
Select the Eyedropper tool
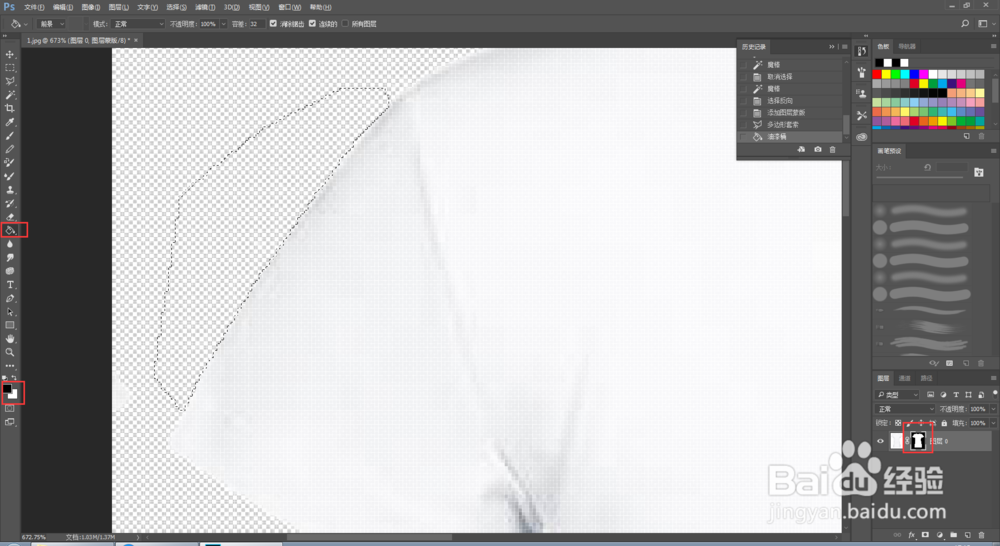[10, 122]
